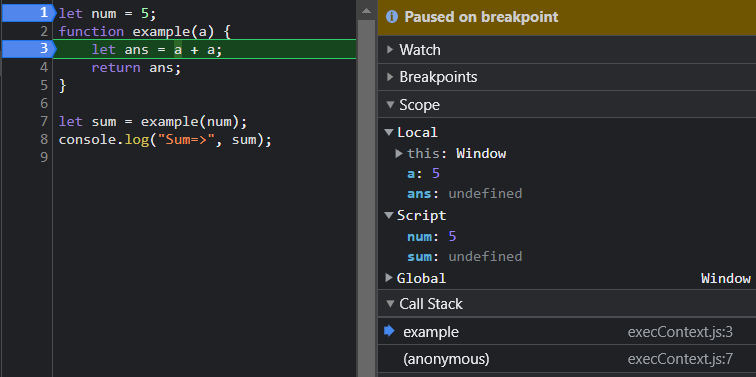Click the 'Window' value in the Global row
The width and height of the screenshot is (756, 377).
click(726, 278)
